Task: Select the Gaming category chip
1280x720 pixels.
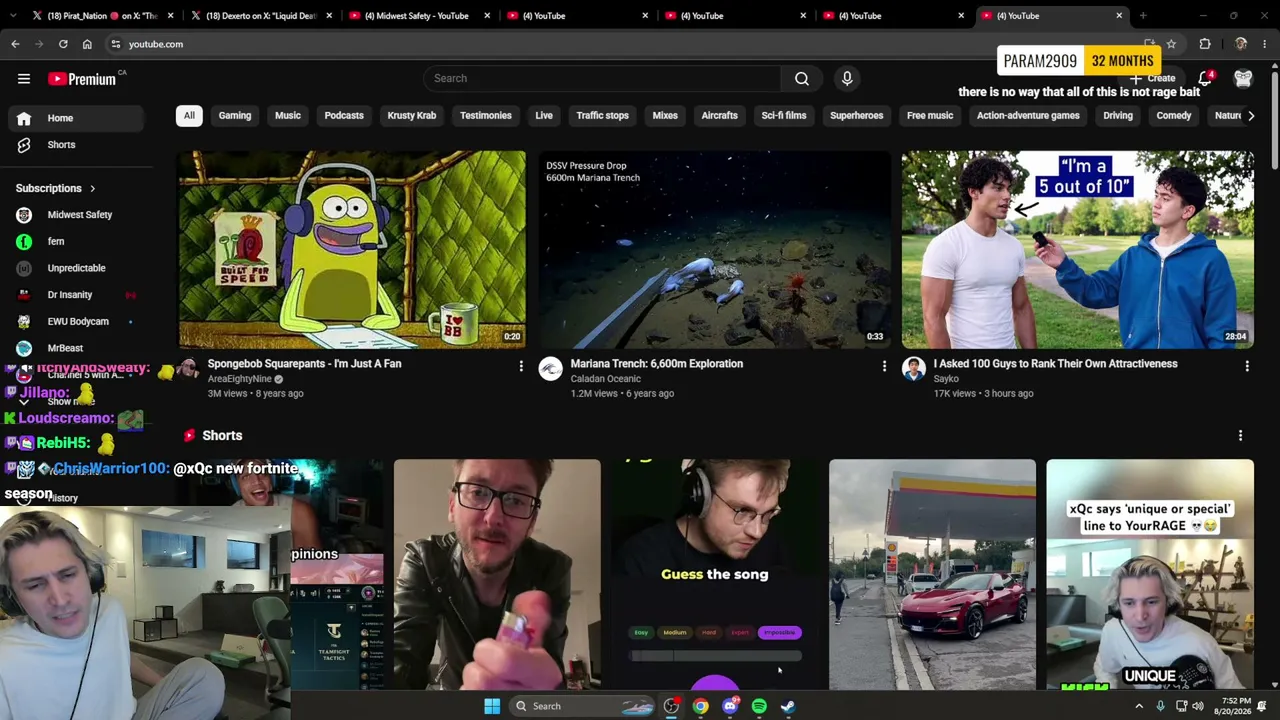Action: 235,116
